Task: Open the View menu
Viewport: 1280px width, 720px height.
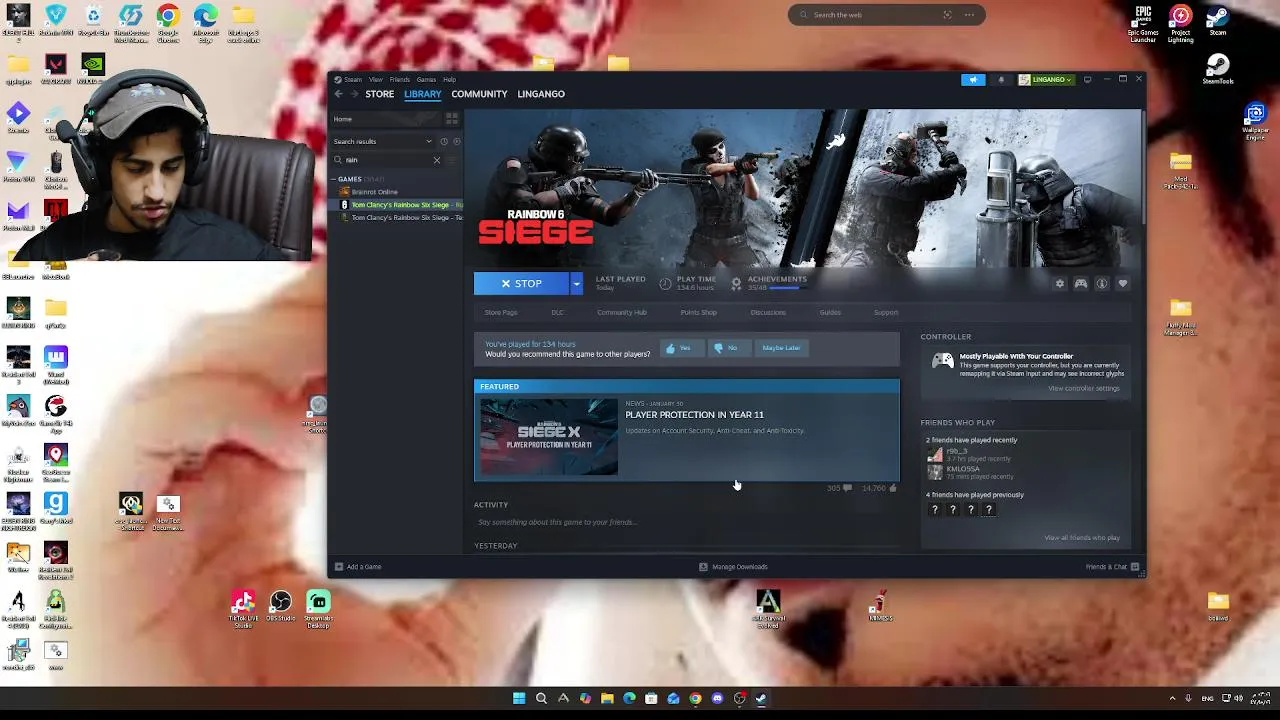Action: pos(376,80)
